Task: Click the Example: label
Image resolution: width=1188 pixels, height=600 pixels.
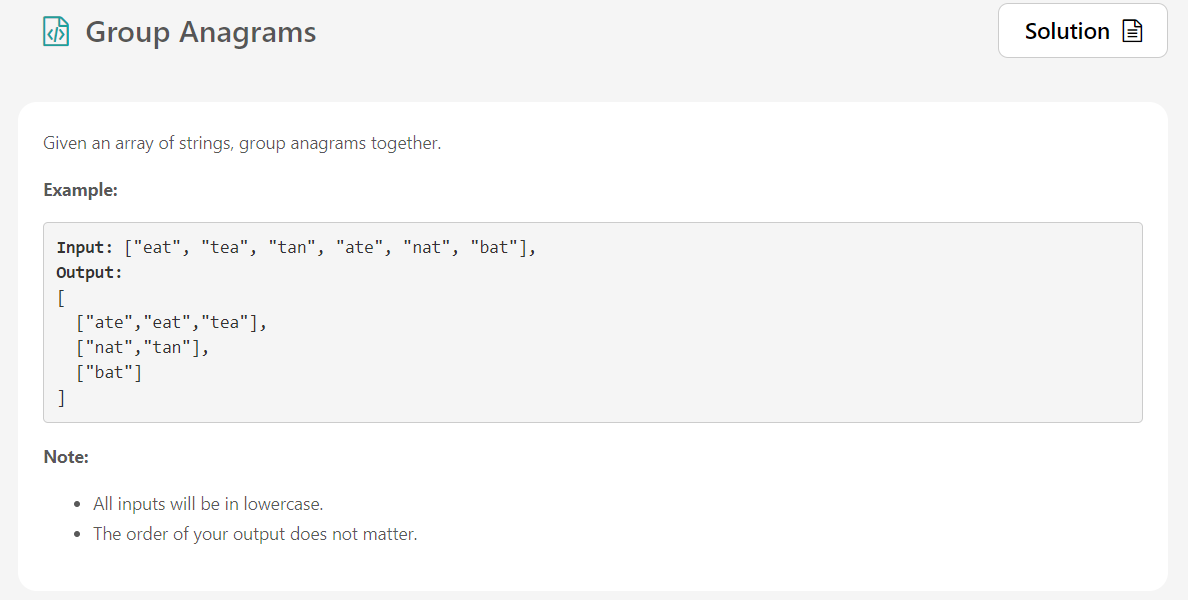Action: pyautogui.click(x=80, y=190)
